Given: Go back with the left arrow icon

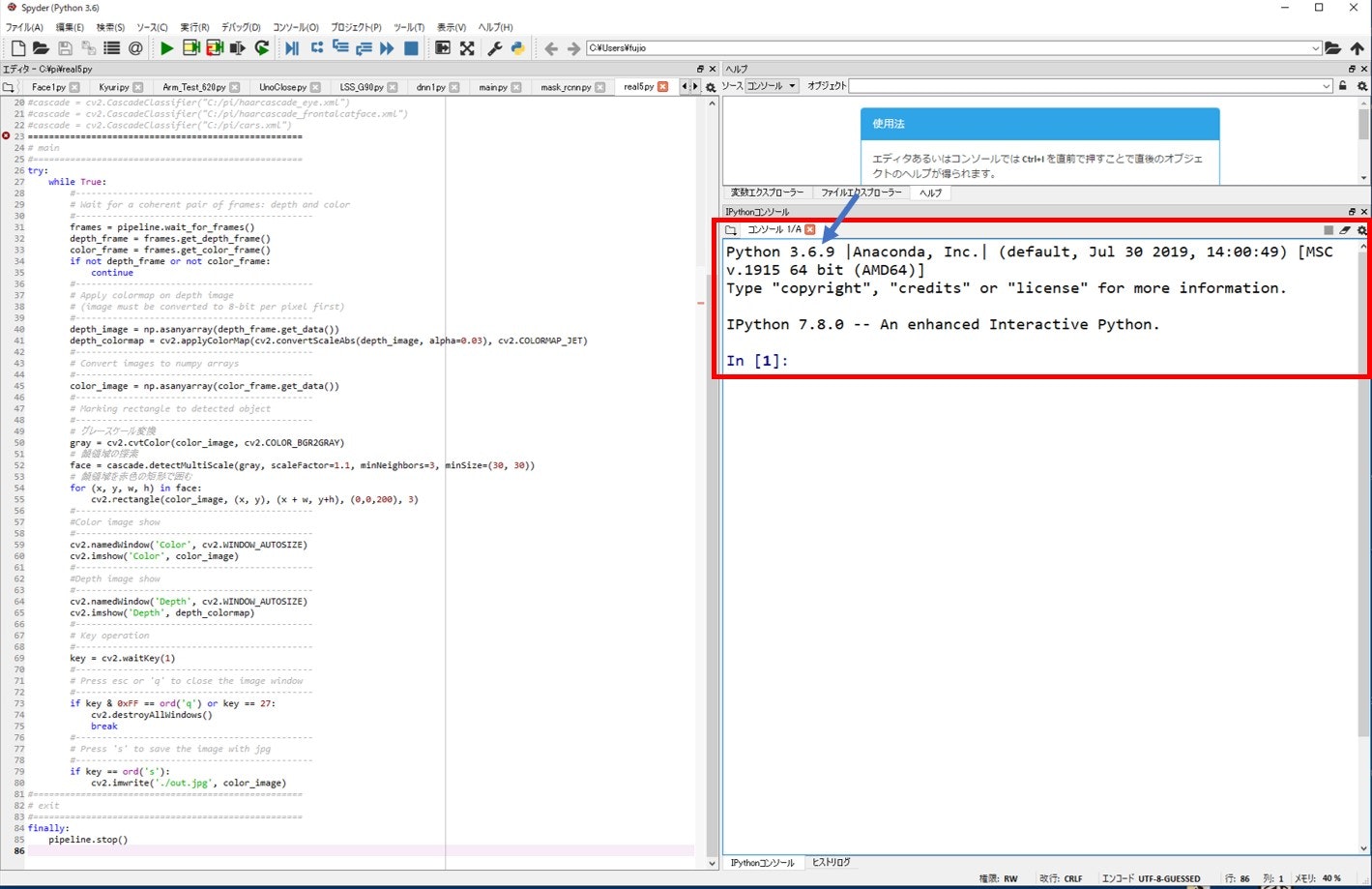Looking at the screenshot, I should point(551,48).
